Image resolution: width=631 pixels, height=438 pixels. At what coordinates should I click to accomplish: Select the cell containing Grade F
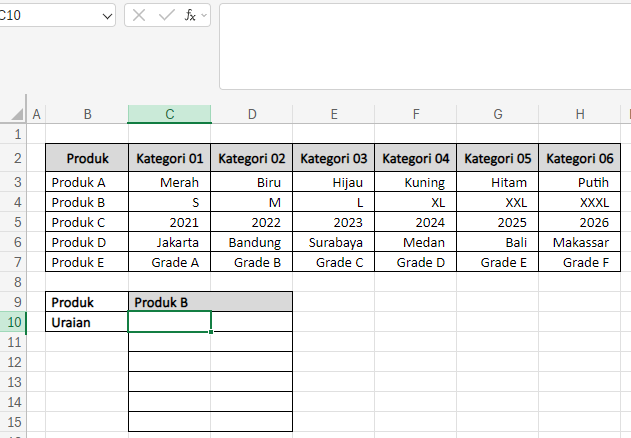[580, 262]
